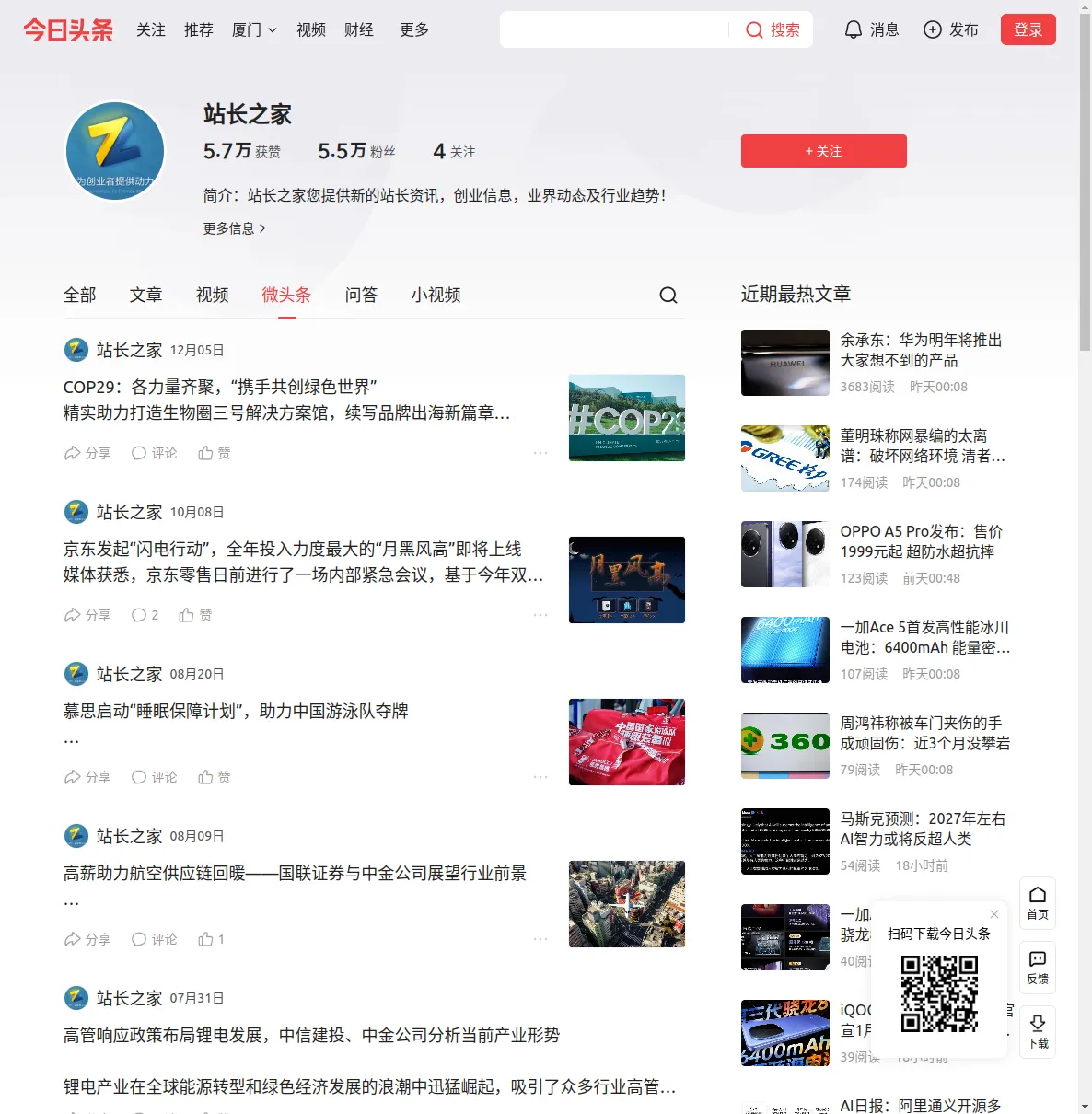This screenshot has height=1114, width=1092.
Task: Open the 更多 nav menu
Action: [414, 30]
